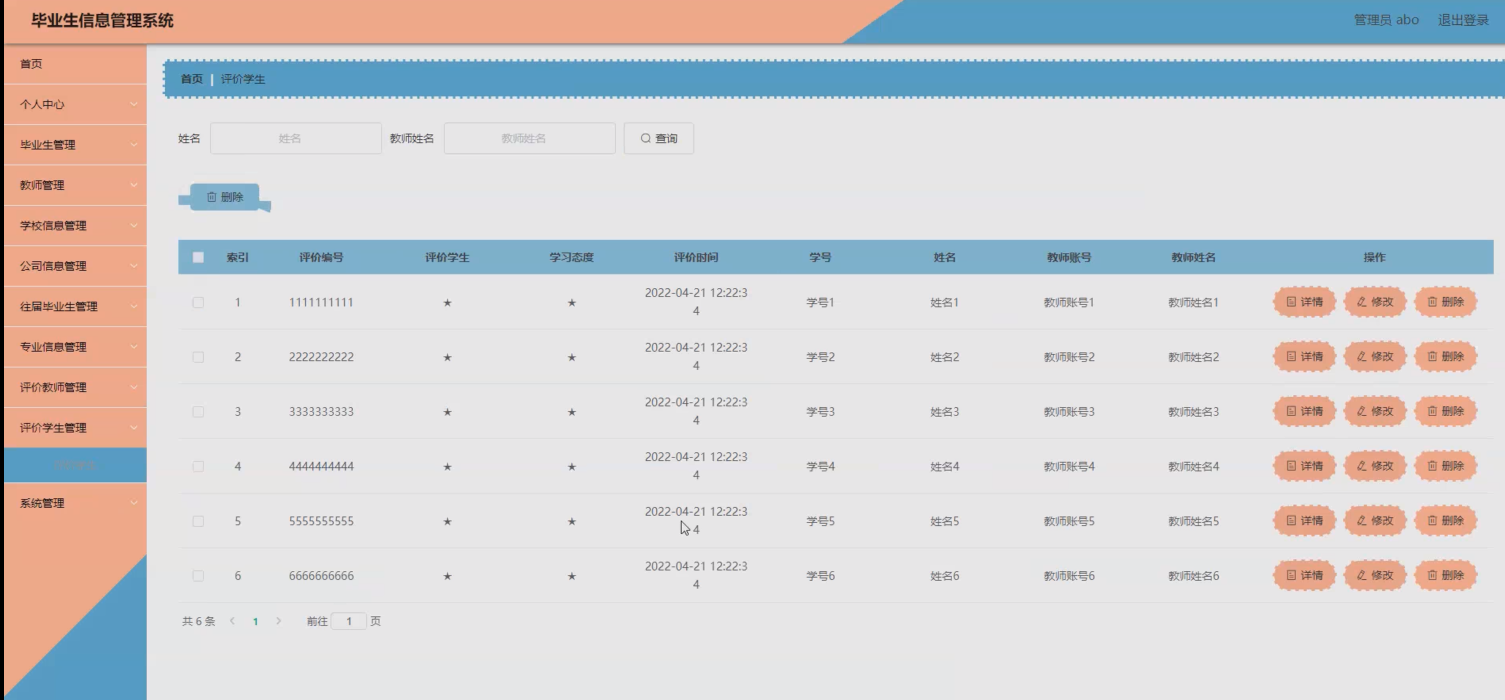
Task: Expand the 系统管理 sidebar menu
Action: pyautogui.click(x=75, y=503)
